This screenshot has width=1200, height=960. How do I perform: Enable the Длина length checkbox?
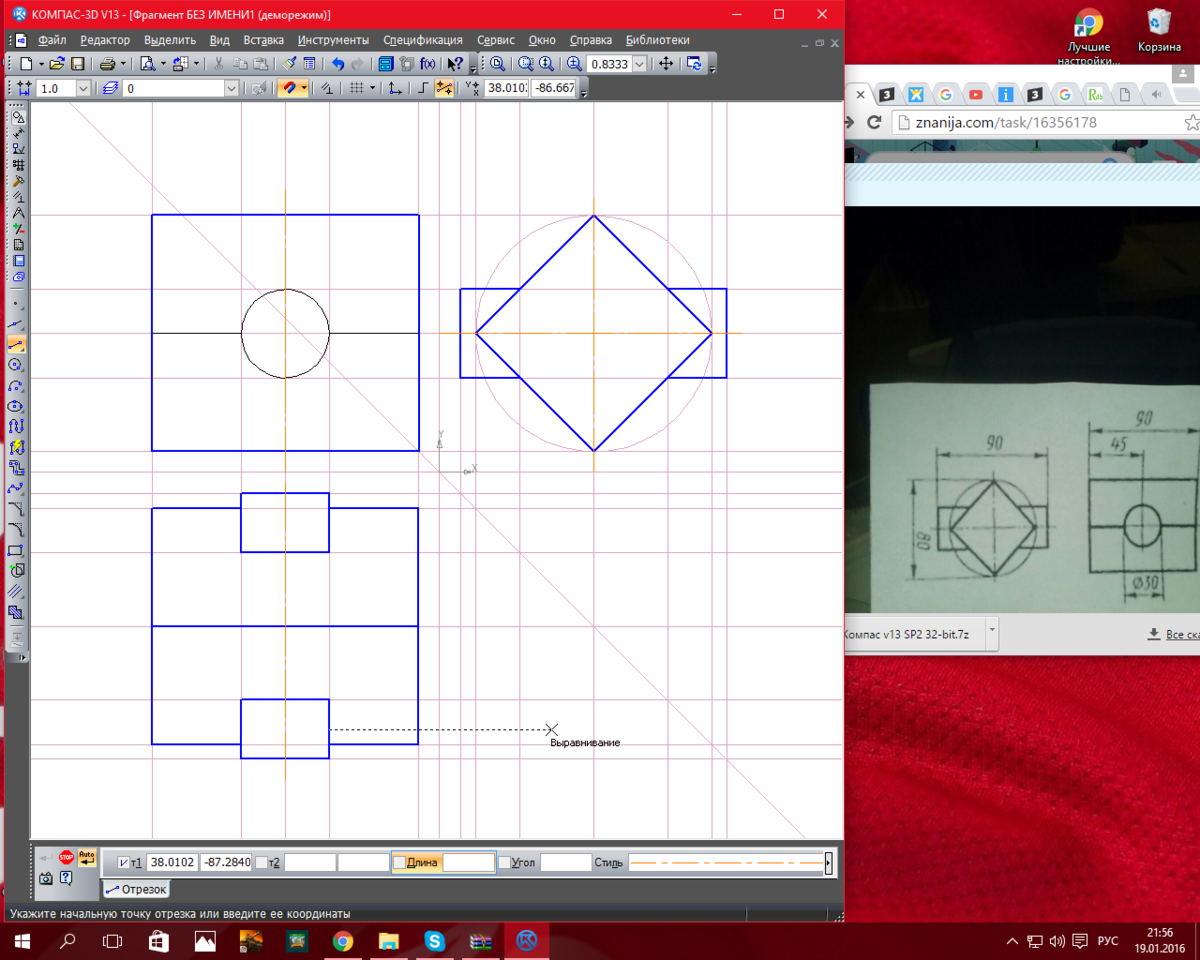(x=399, y=862)
